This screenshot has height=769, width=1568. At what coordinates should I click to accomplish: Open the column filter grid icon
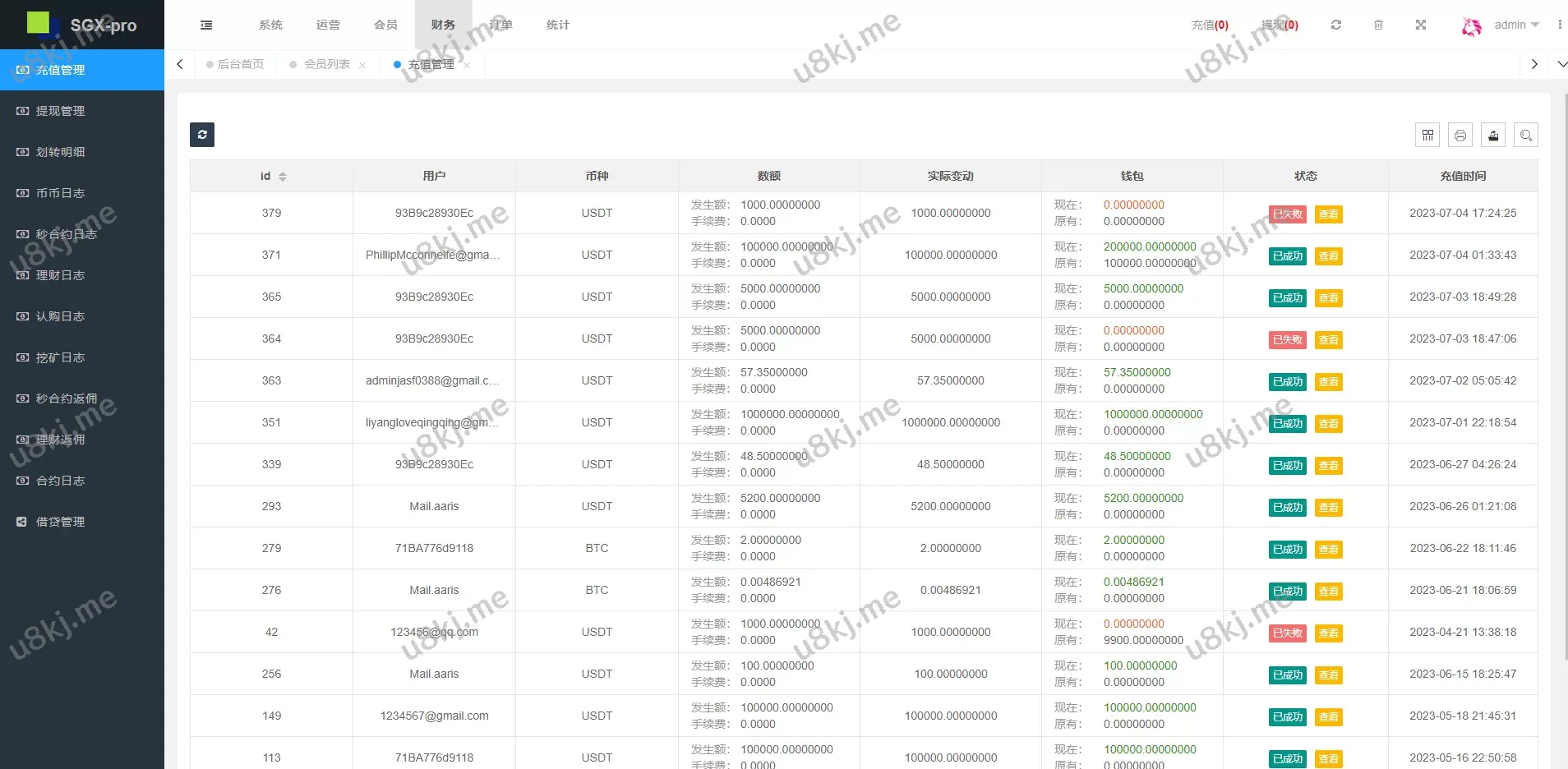1427,136
